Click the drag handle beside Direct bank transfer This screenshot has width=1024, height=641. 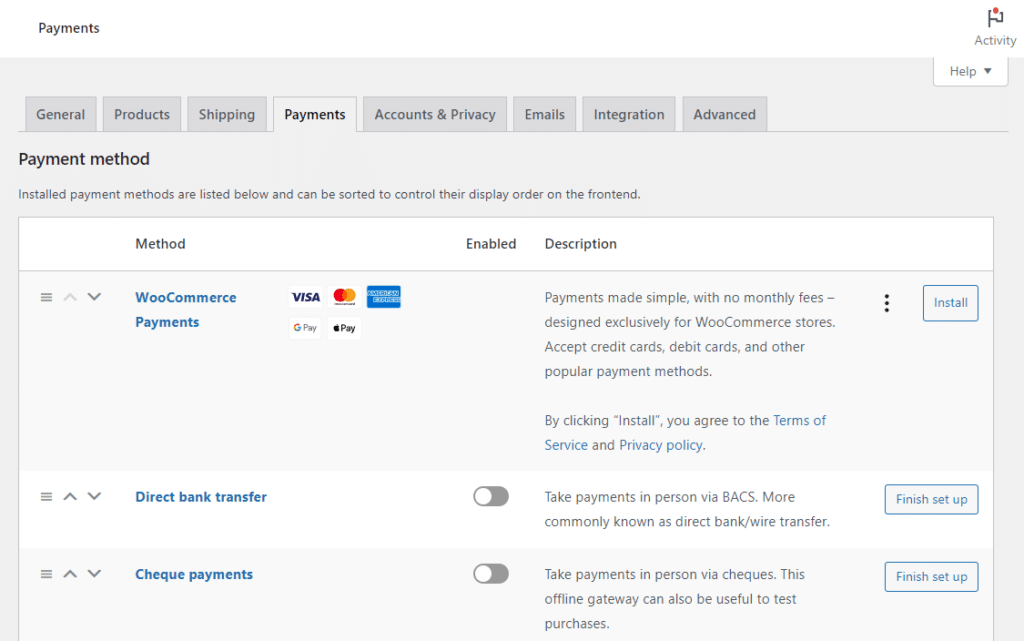46,496
